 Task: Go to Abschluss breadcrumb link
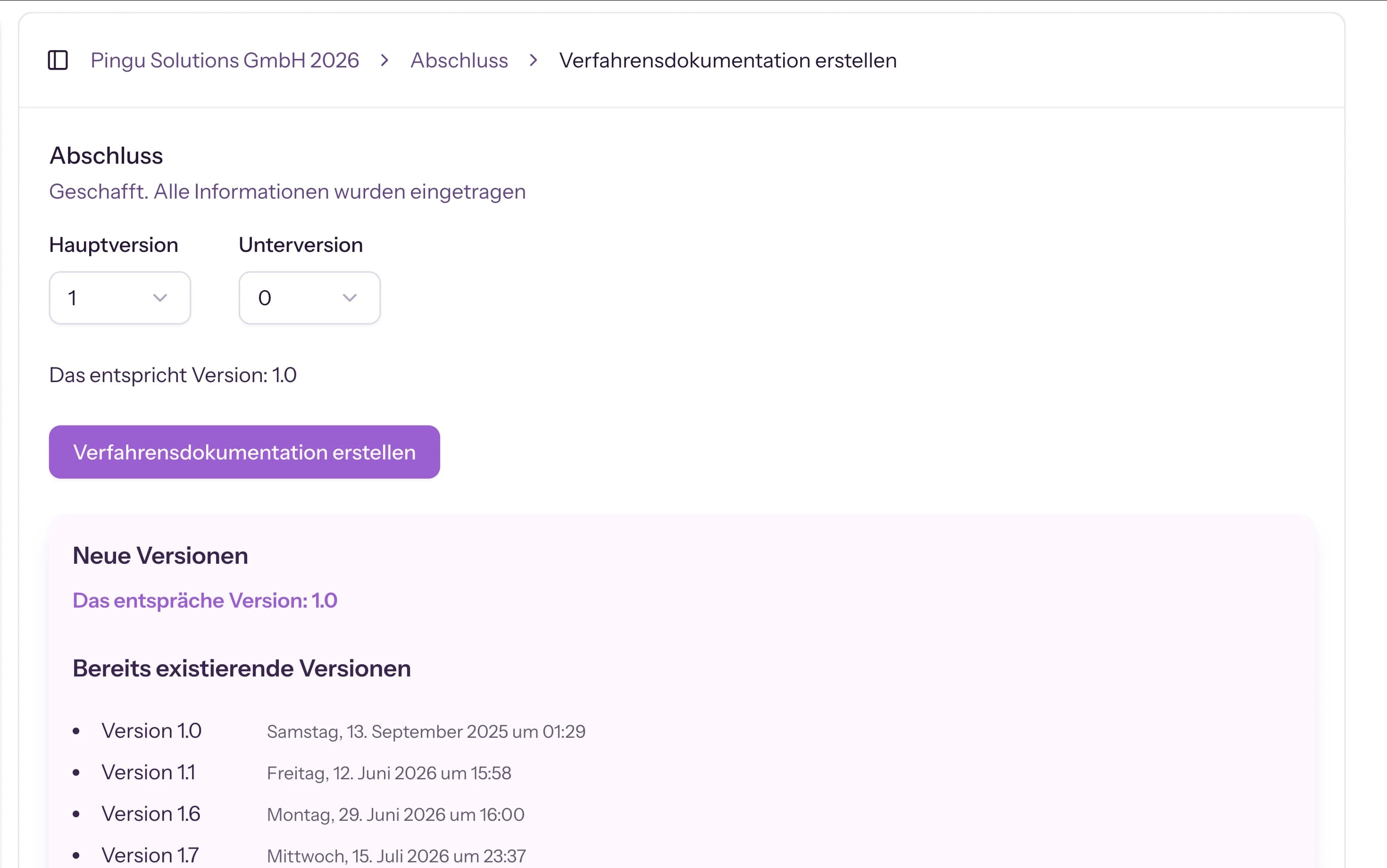[x=459, y=60]
